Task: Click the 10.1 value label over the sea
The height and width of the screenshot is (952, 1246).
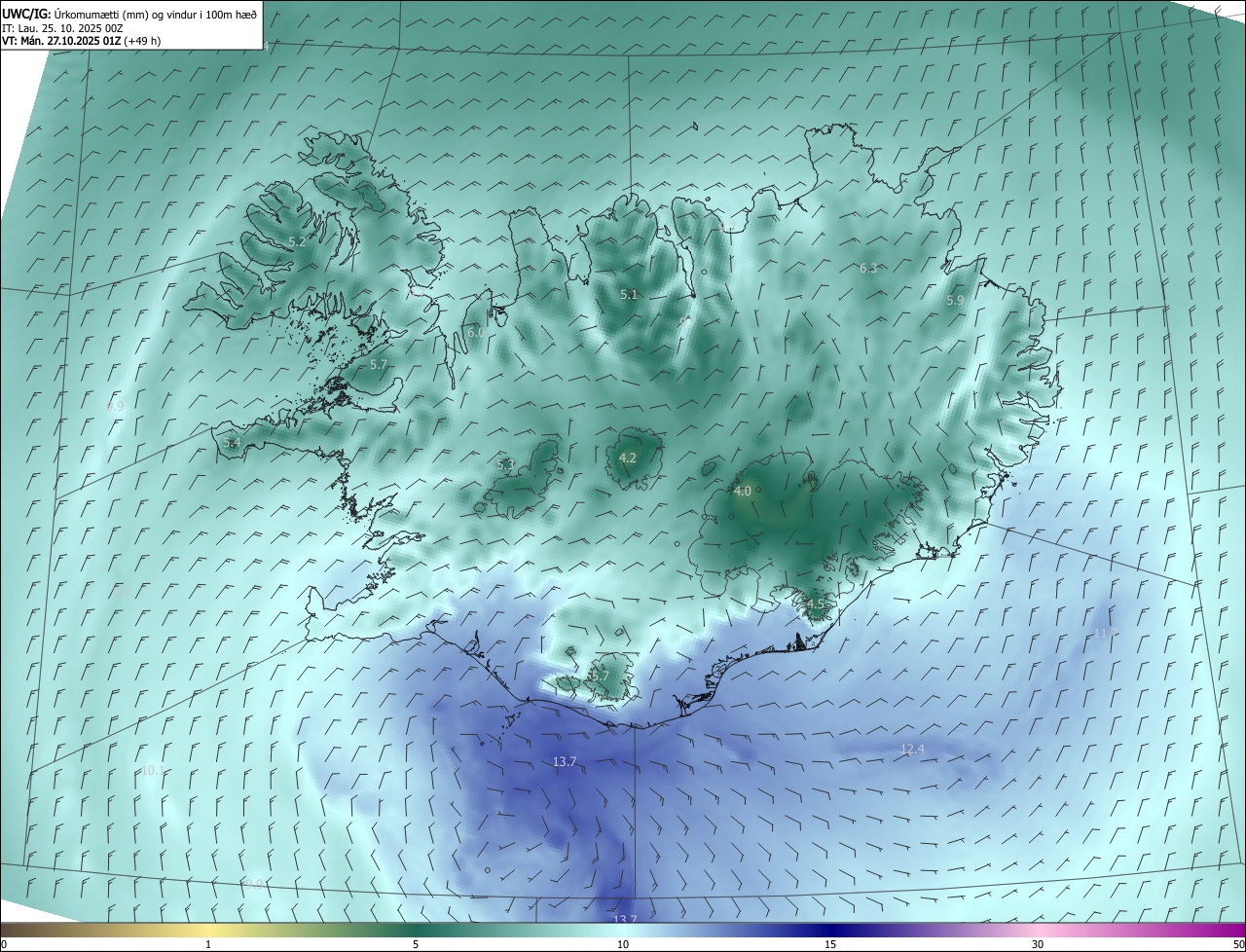Action: point(153,770)
